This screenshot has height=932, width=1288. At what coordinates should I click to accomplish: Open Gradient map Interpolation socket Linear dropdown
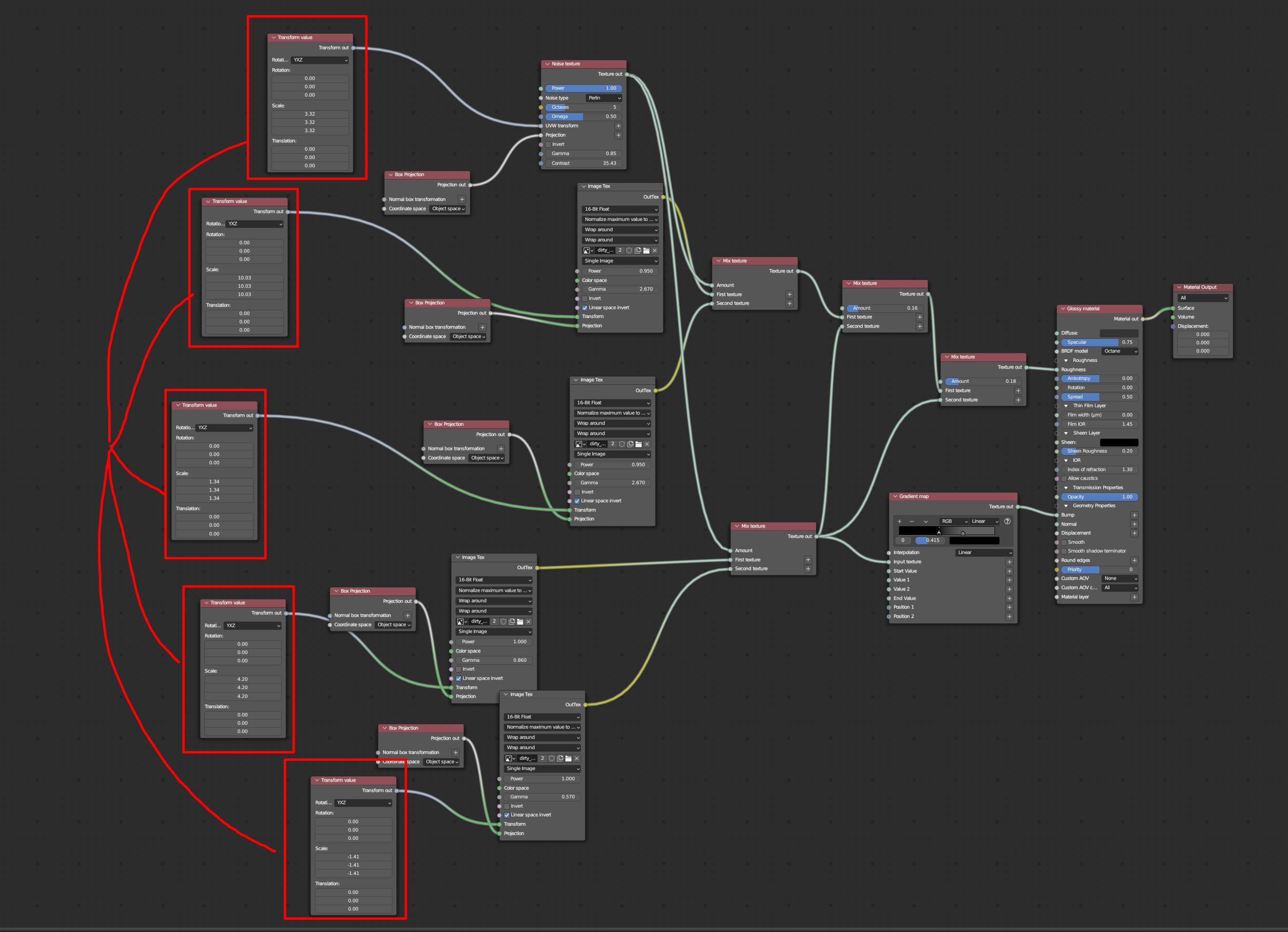(x=984, y=553)
